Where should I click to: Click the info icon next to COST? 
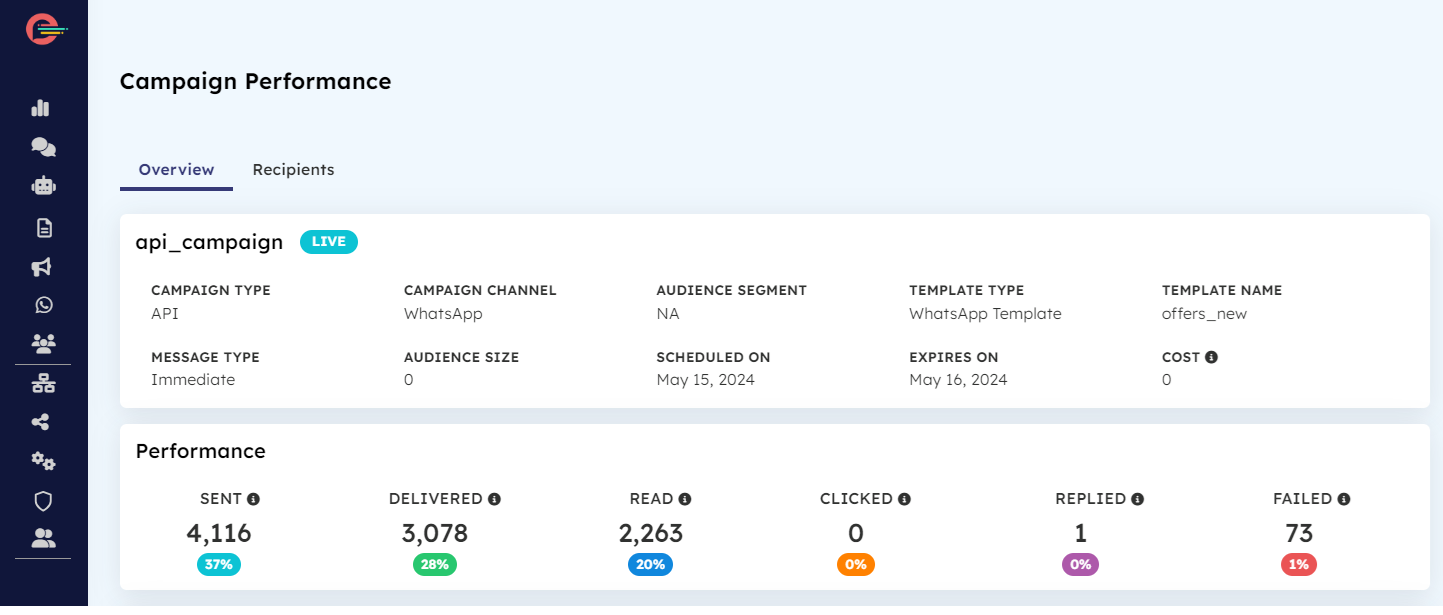tap(1211, 357)
